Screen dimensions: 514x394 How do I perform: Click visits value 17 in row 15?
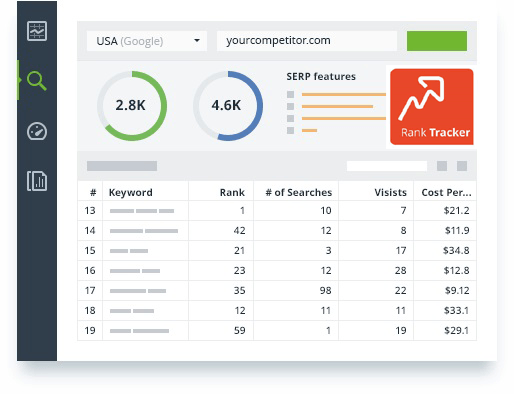point(401,250)
